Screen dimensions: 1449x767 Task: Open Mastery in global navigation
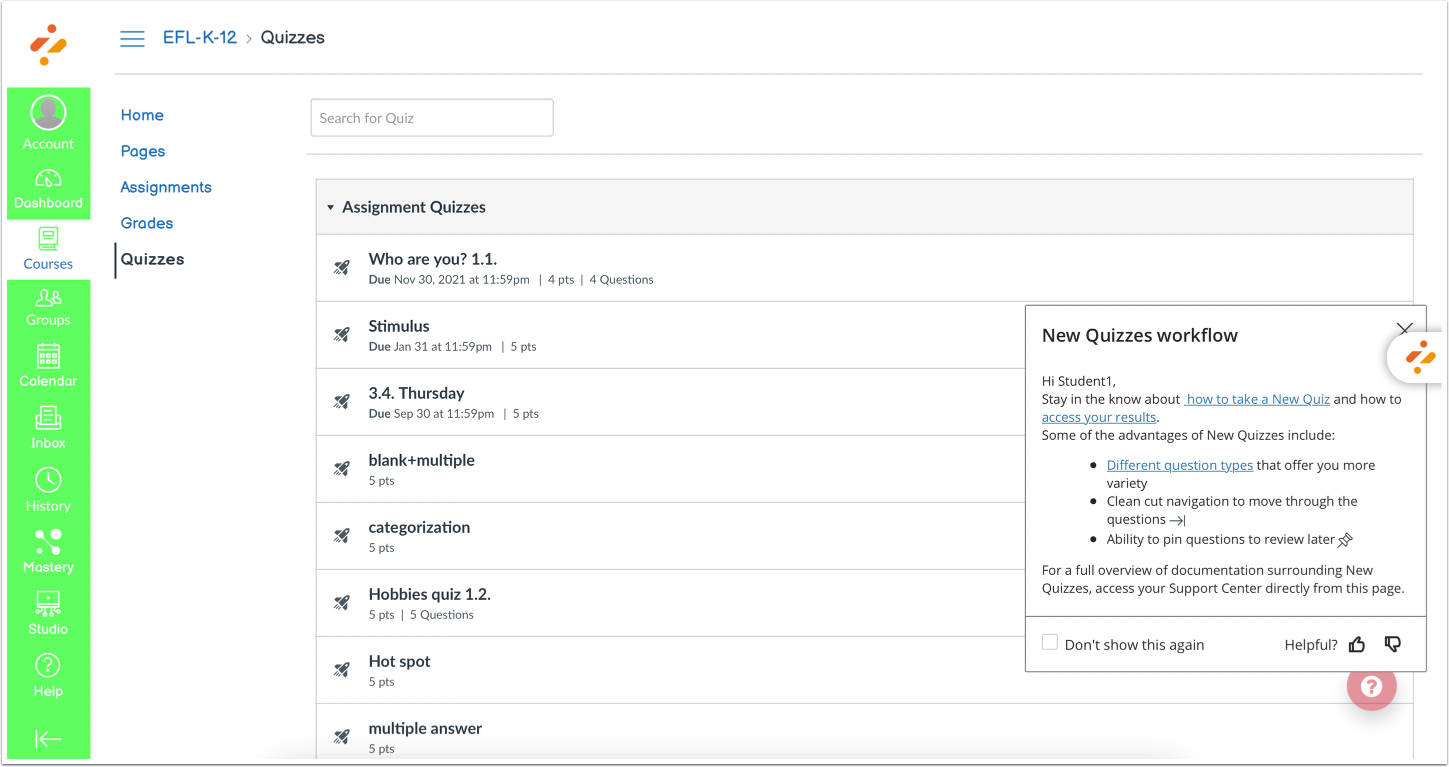(48, 552)
